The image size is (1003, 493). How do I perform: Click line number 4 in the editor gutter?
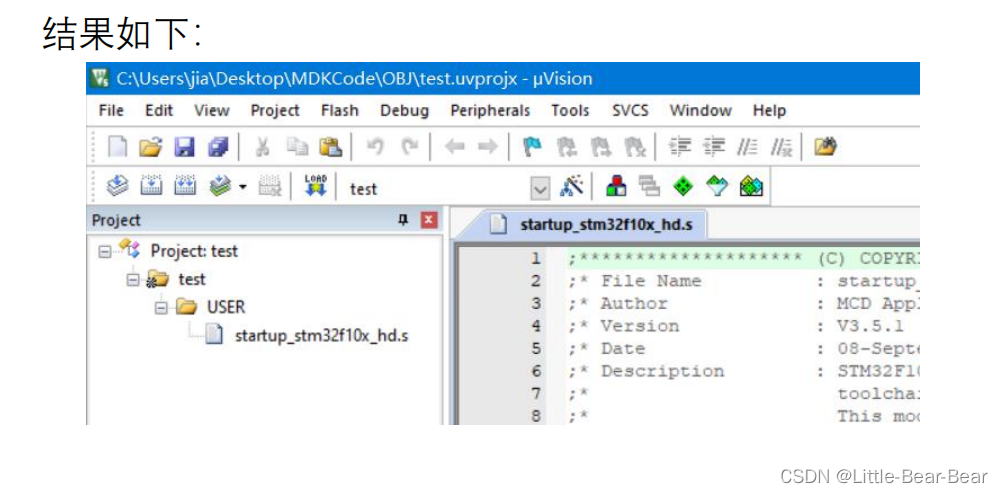pyautogui.click(x=536, y=326)
